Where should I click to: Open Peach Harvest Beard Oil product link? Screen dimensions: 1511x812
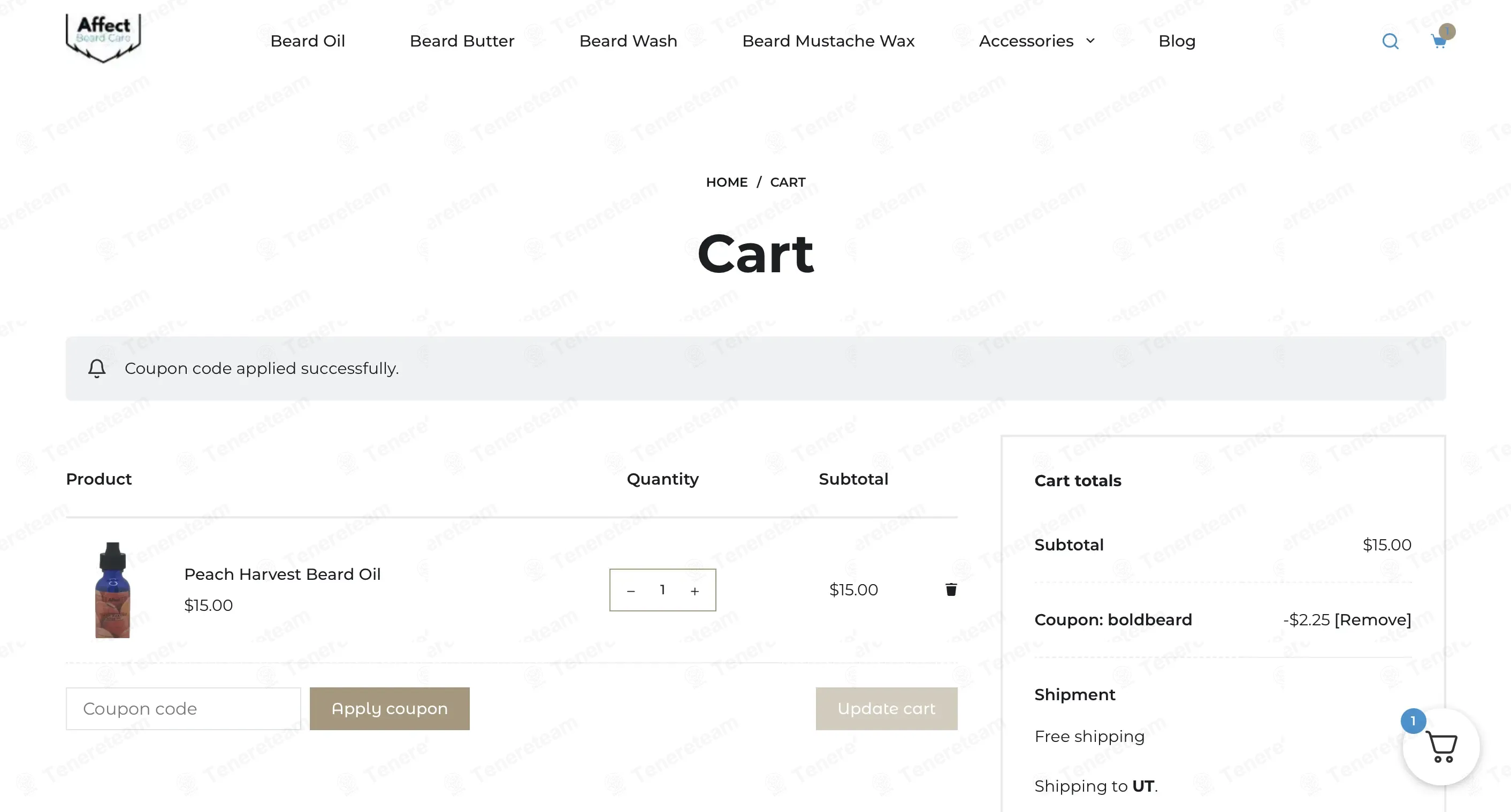point(282,574)
